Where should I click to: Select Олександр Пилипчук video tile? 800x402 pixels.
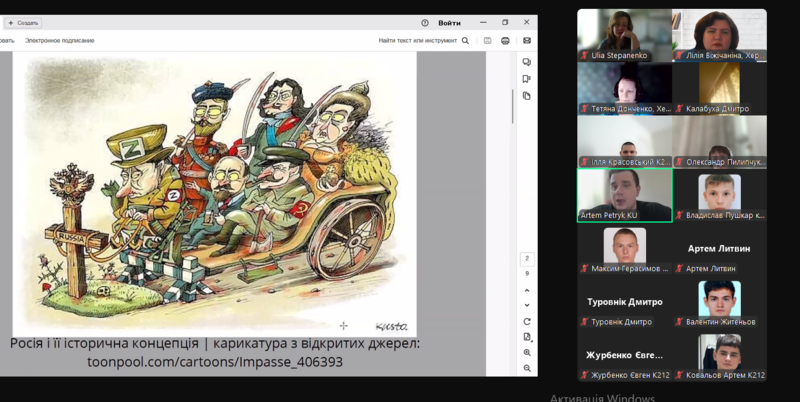719,142
